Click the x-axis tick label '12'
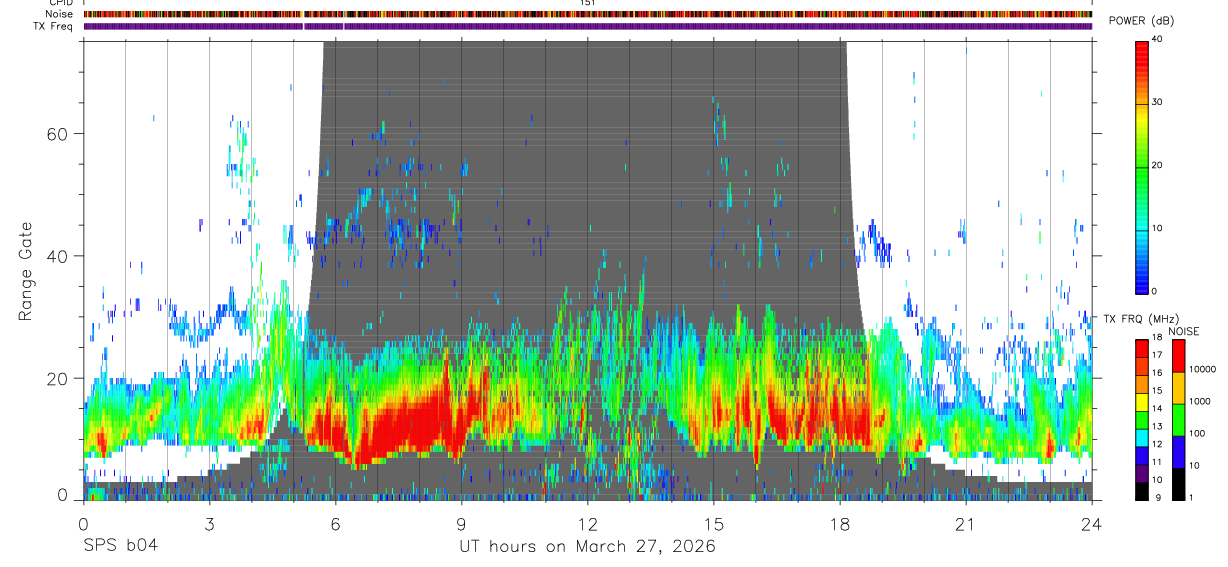Viewport: 1228px width, 567px height. coord(587,523)
